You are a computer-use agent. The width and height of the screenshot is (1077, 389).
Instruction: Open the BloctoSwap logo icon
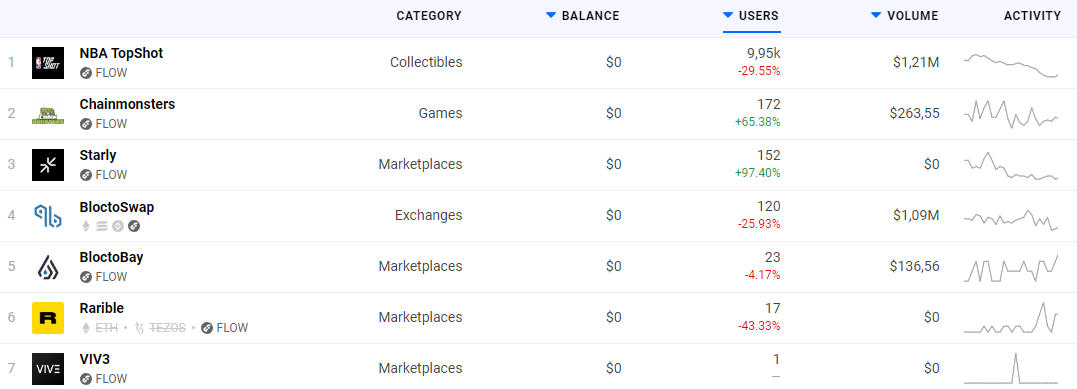pyautogui.click(x=48, y=216)
